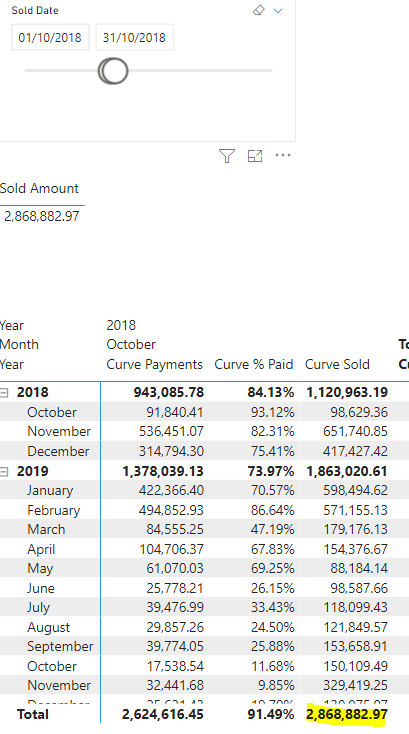
Task: Click the Sold Date slider handle
Action: (x=113, y=71)
